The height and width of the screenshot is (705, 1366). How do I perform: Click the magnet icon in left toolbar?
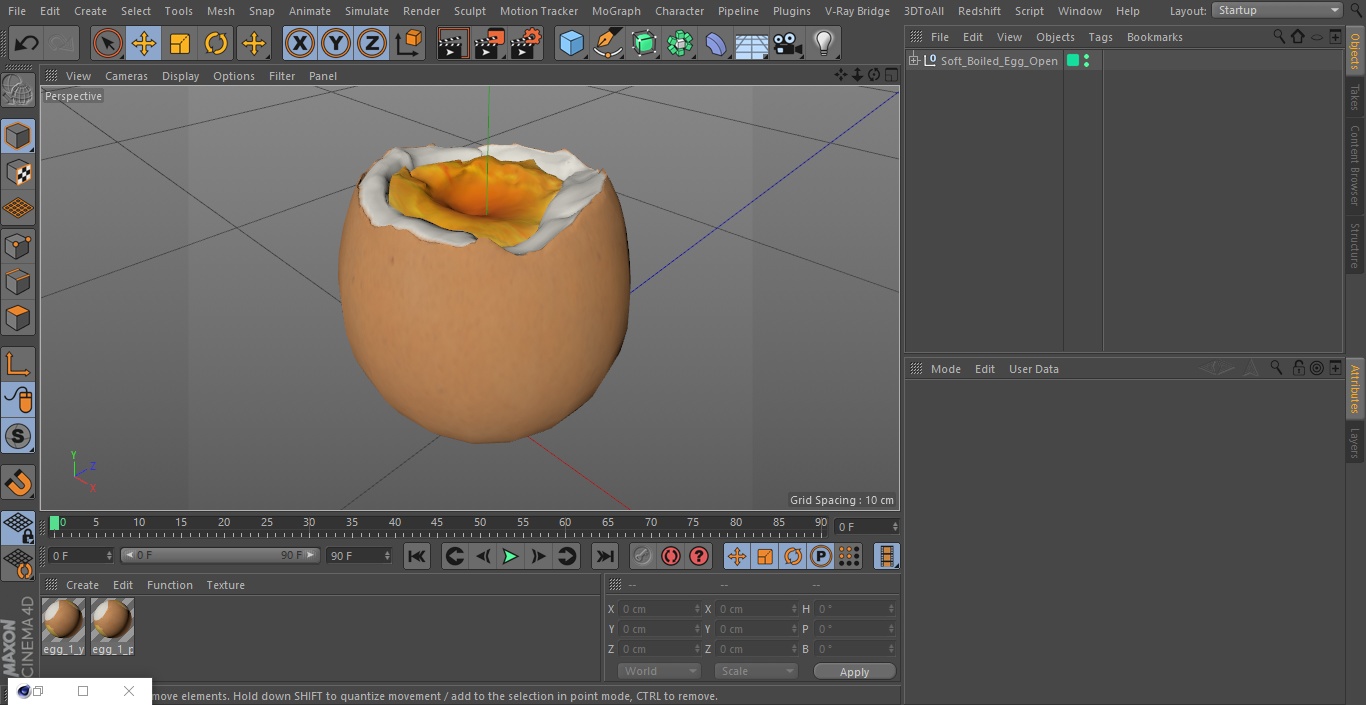point(18,483)
